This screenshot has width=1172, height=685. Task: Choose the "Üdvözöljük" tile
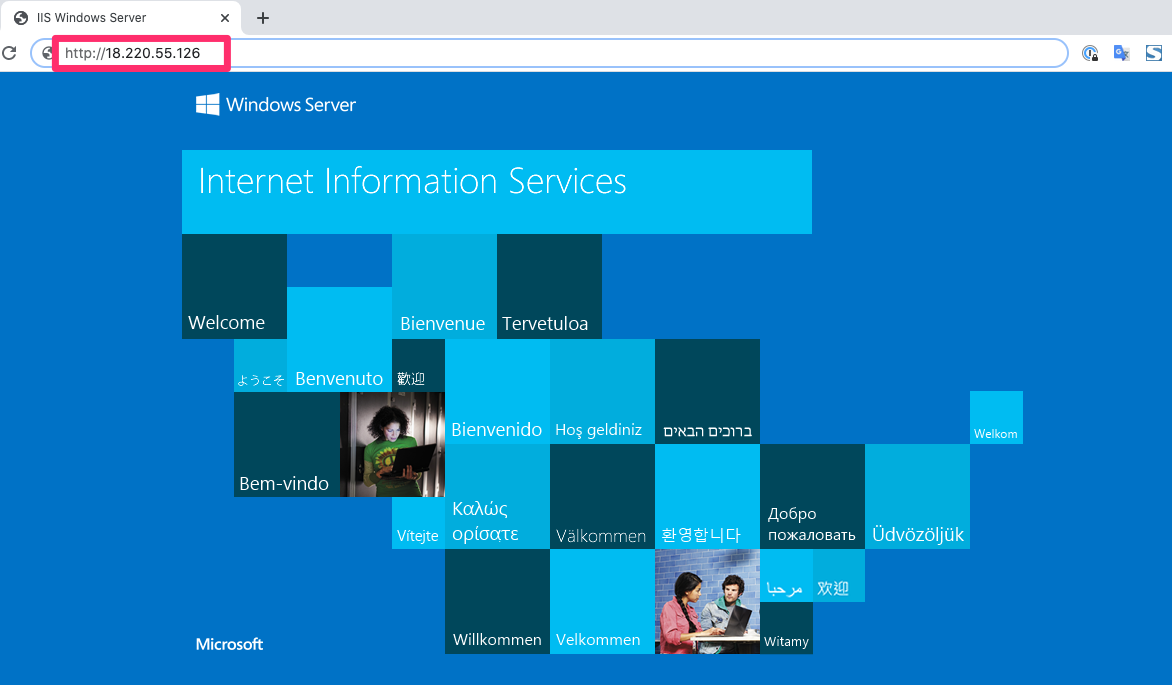[x=917, y=497]
